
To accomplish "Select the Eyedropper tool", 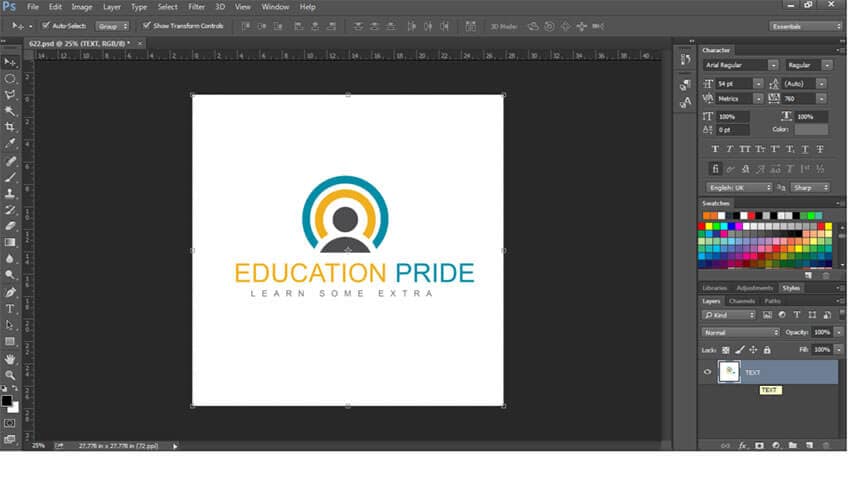I will (10, 143).
